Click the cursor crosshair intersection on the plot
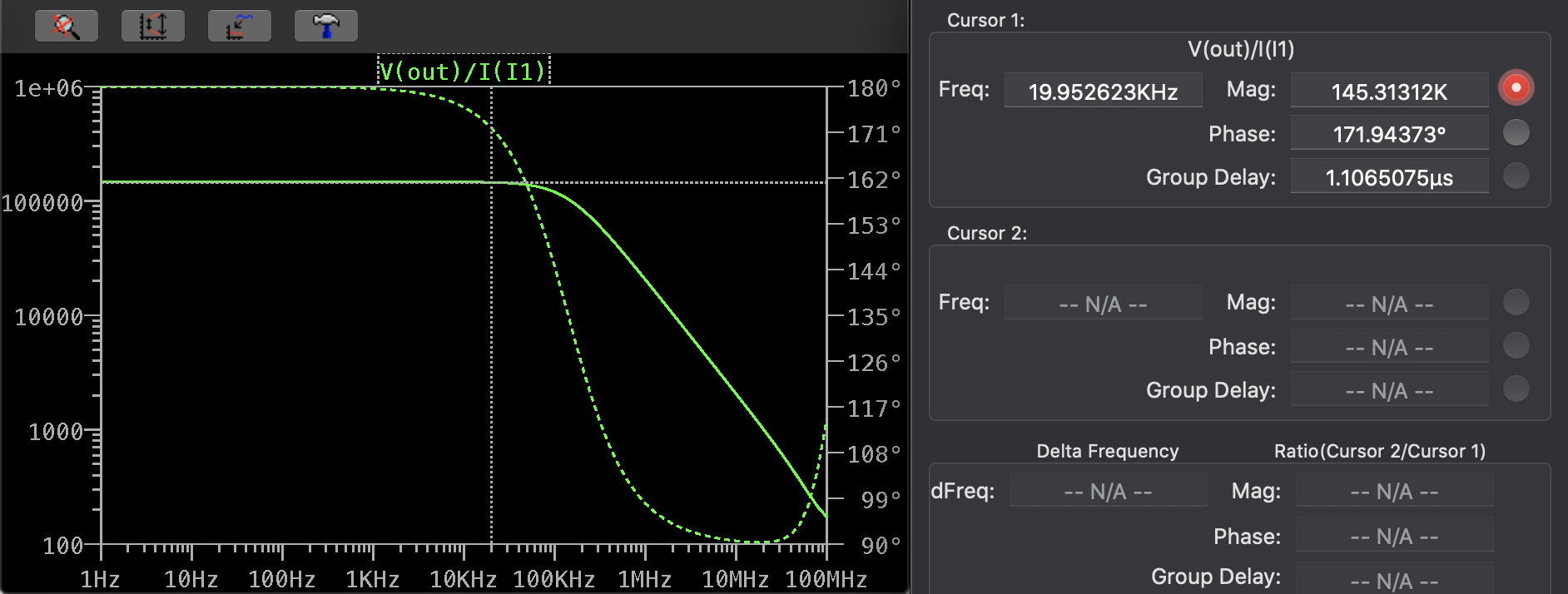The height and width of the screenshot is (594, 1568). [x=492, y=182]
